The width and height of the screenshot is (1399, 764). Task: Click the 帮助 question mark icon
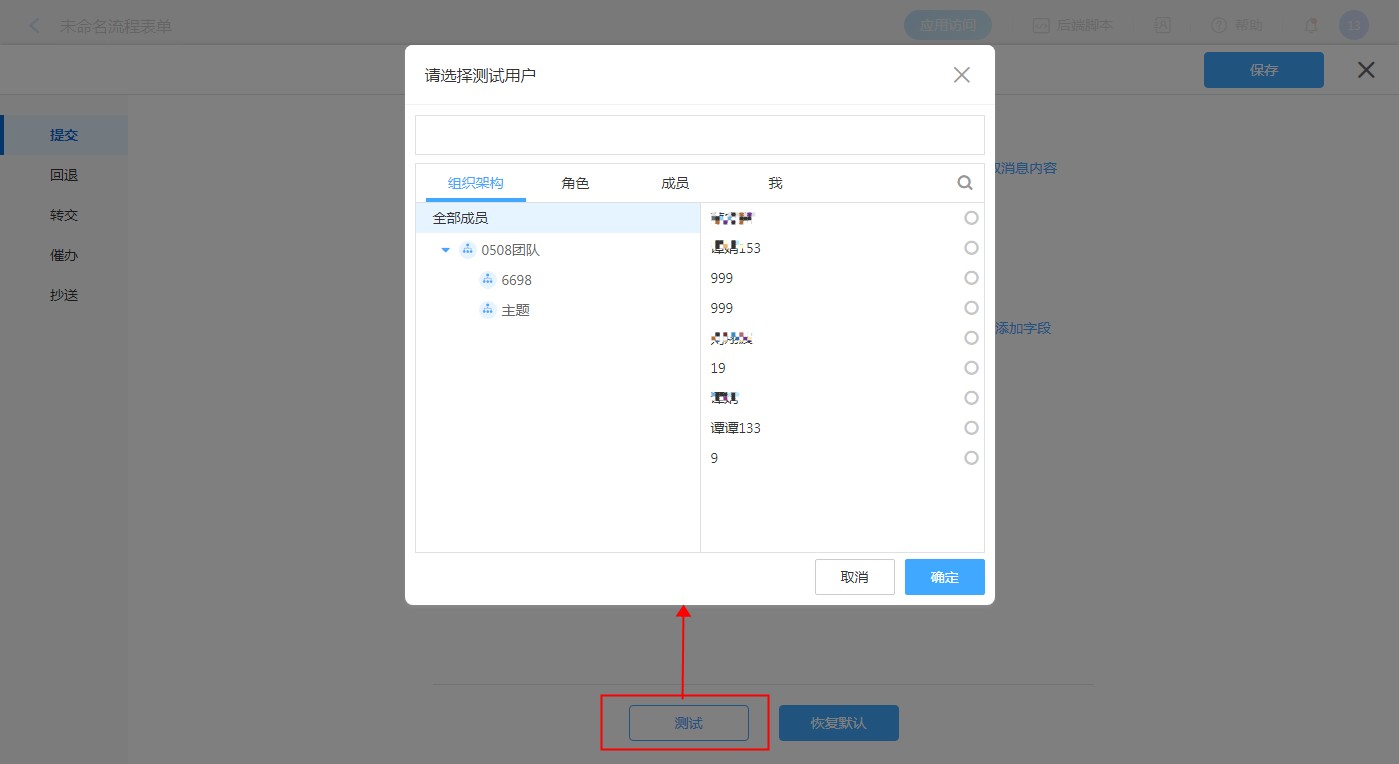pyautogui.click(x=1218, y=25)
